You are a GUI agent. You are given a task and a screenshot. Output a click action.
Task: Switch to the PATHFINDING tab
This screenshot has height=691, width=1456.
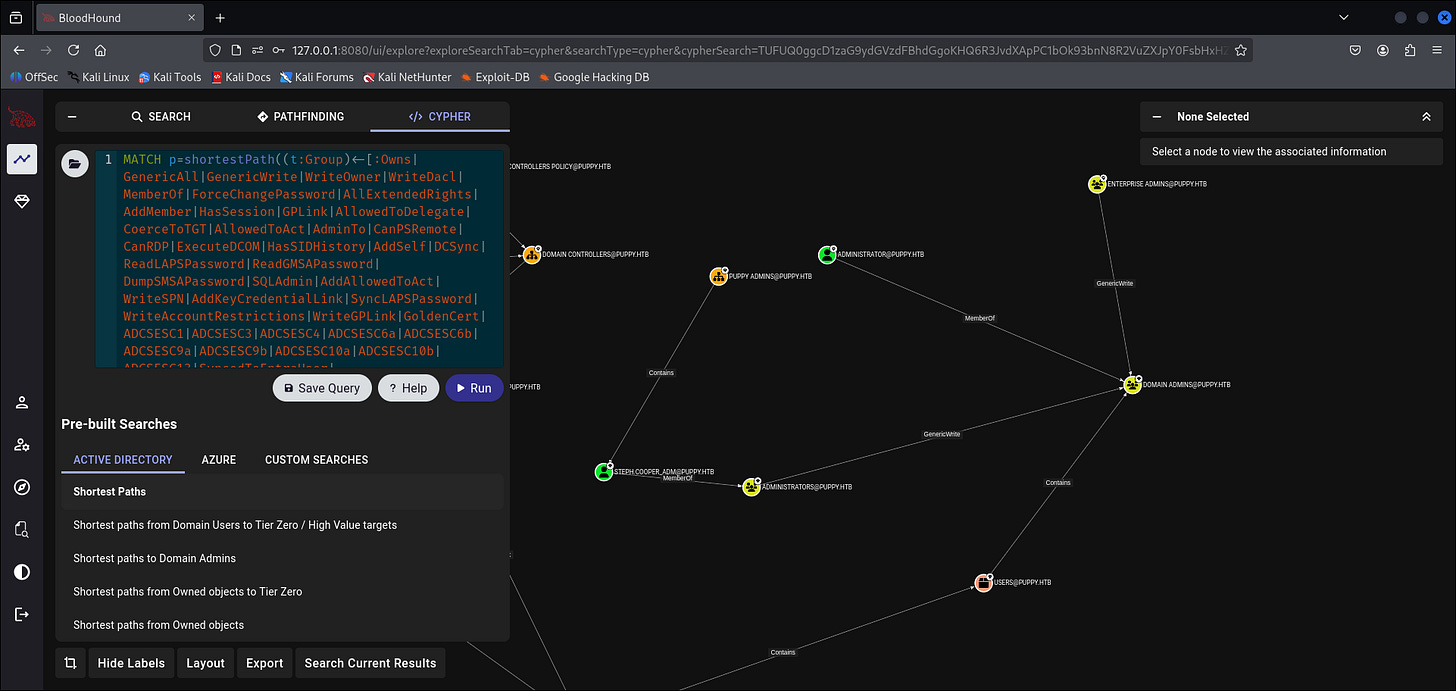tap(300, 116)
